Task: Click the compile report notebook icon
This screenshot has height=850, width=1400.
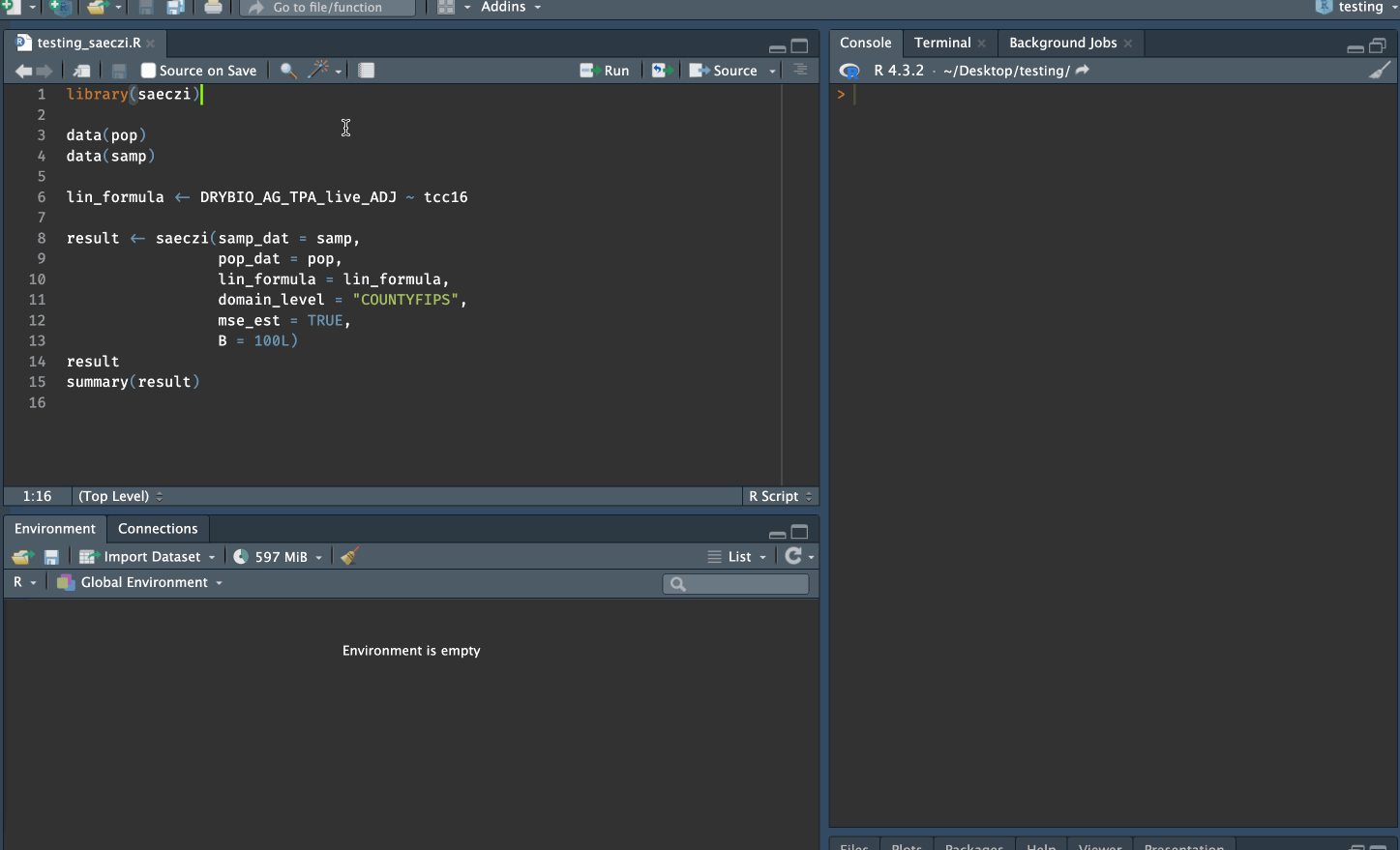Action: [367, 71]
